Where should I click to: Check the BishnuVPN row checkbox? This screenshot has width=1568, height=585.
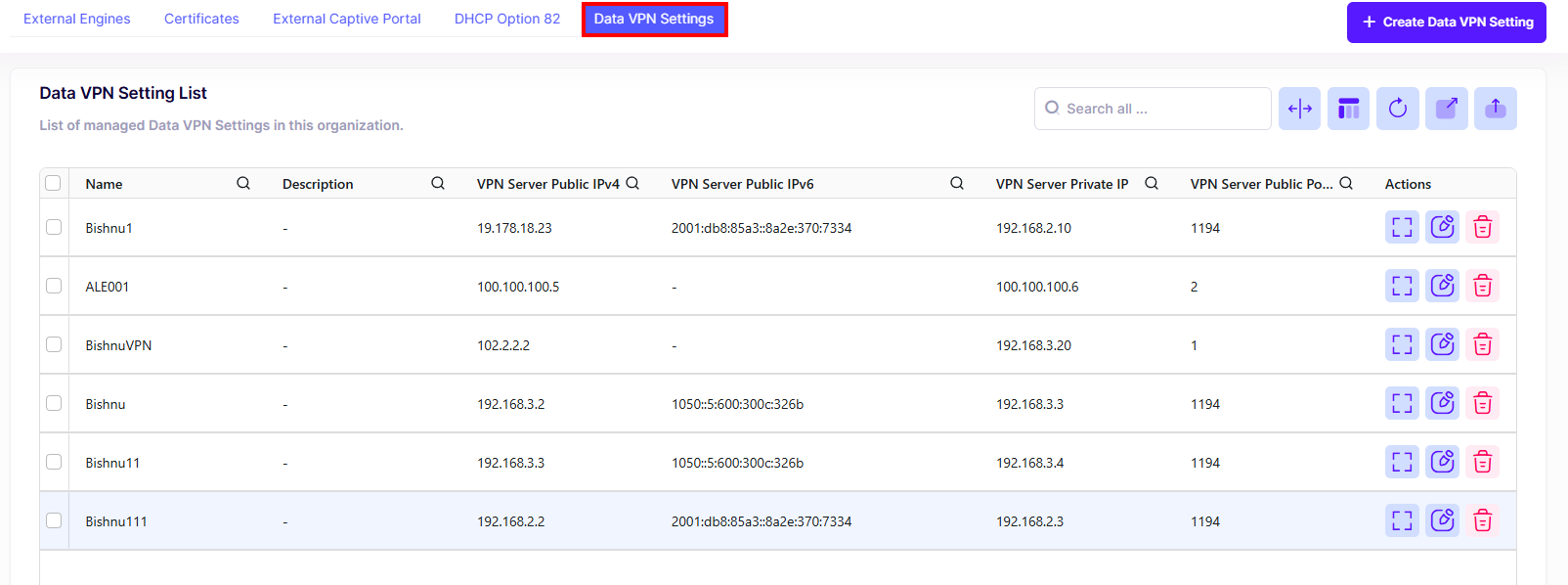(x=54, y=344)
